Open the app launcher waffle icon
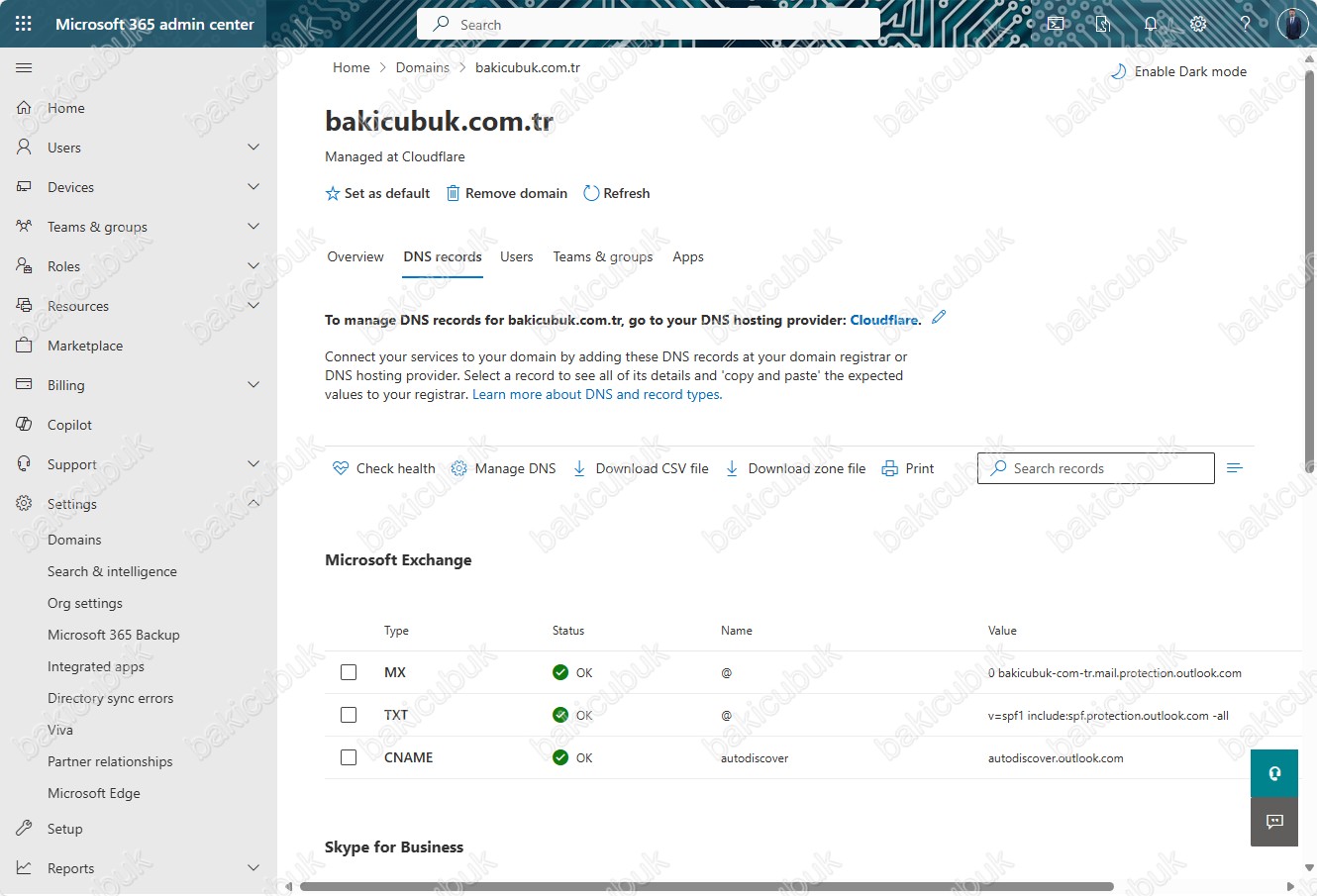 (24, 24)
